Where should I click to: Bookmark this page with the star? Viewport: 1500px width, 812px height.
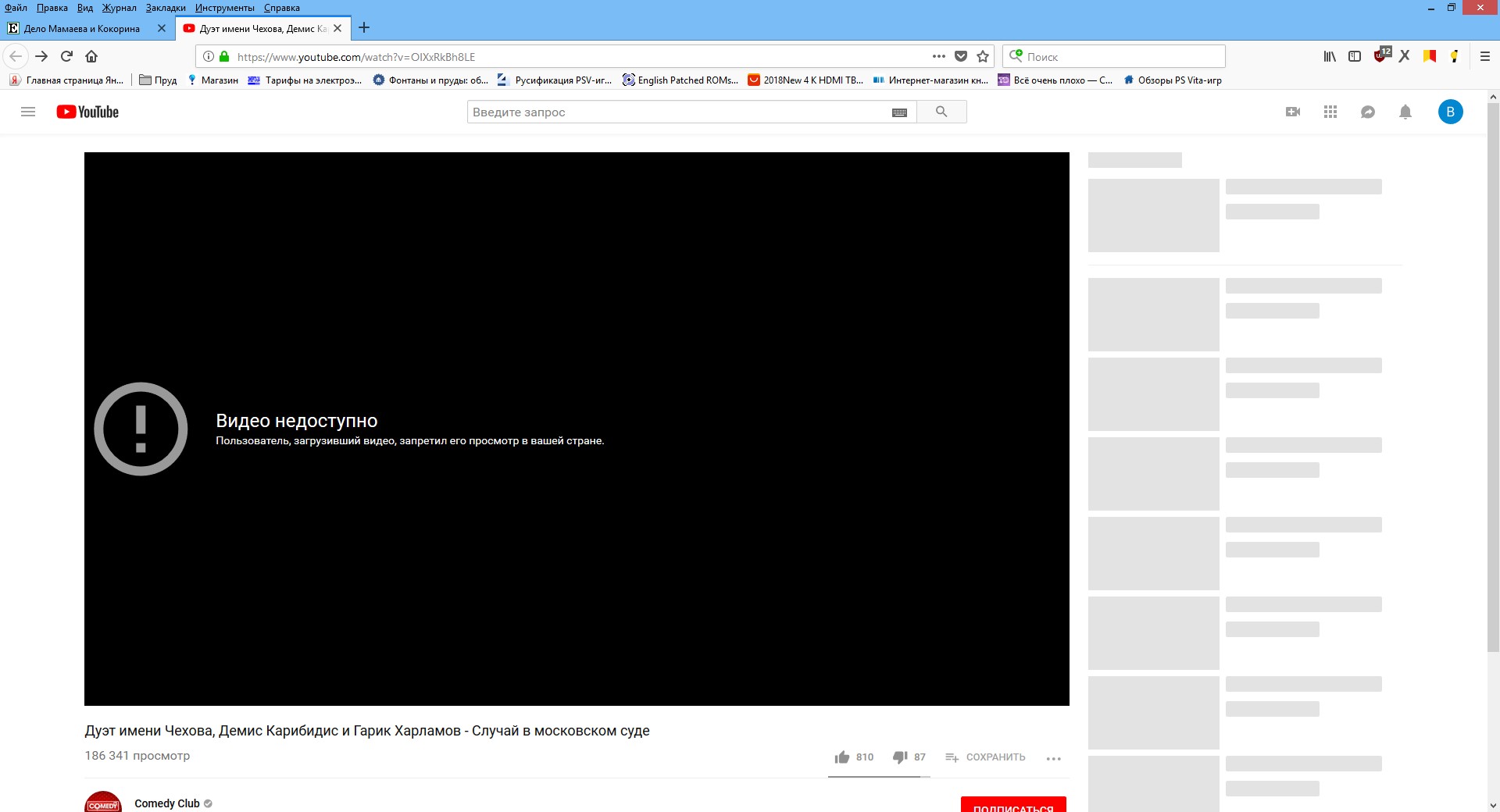tap(983, 56)
